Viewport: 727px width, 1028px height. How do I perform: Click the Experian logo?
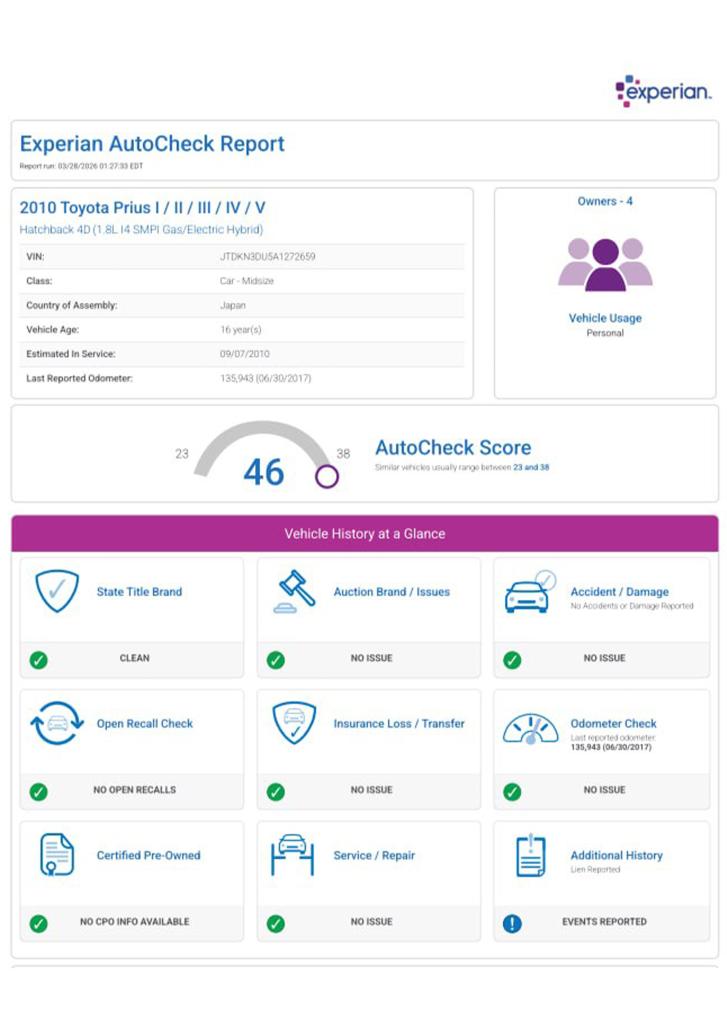[x=663, y=91]
